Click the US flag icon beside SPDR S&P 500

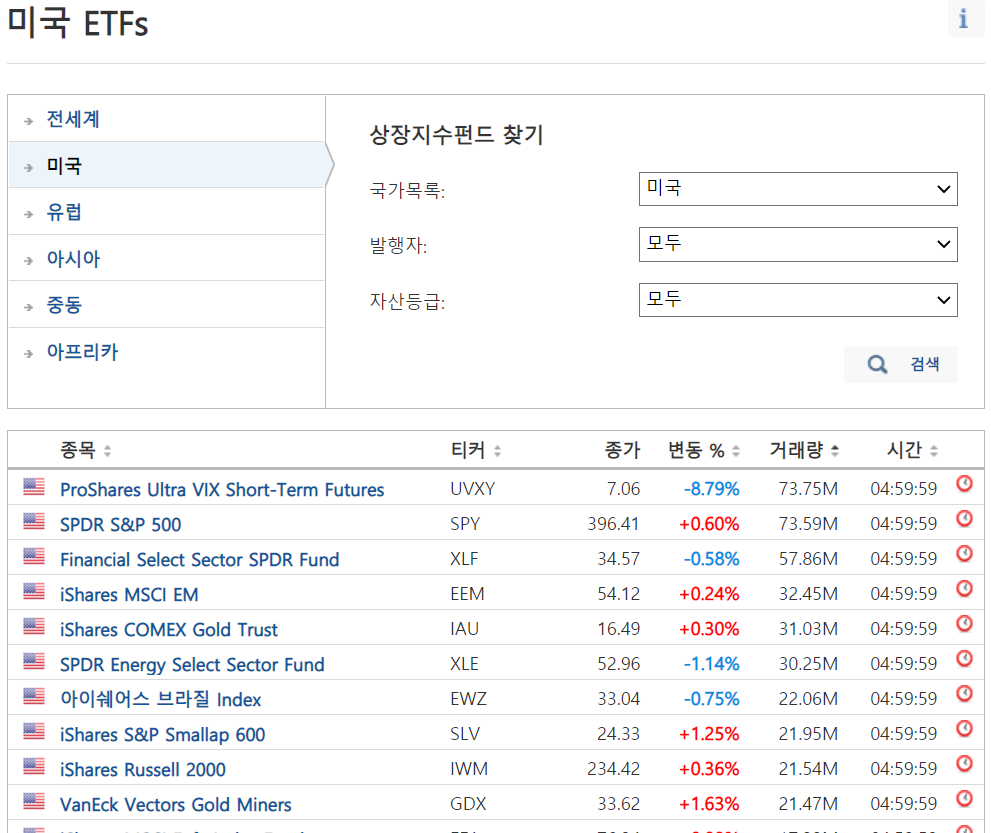pos(34,521)
